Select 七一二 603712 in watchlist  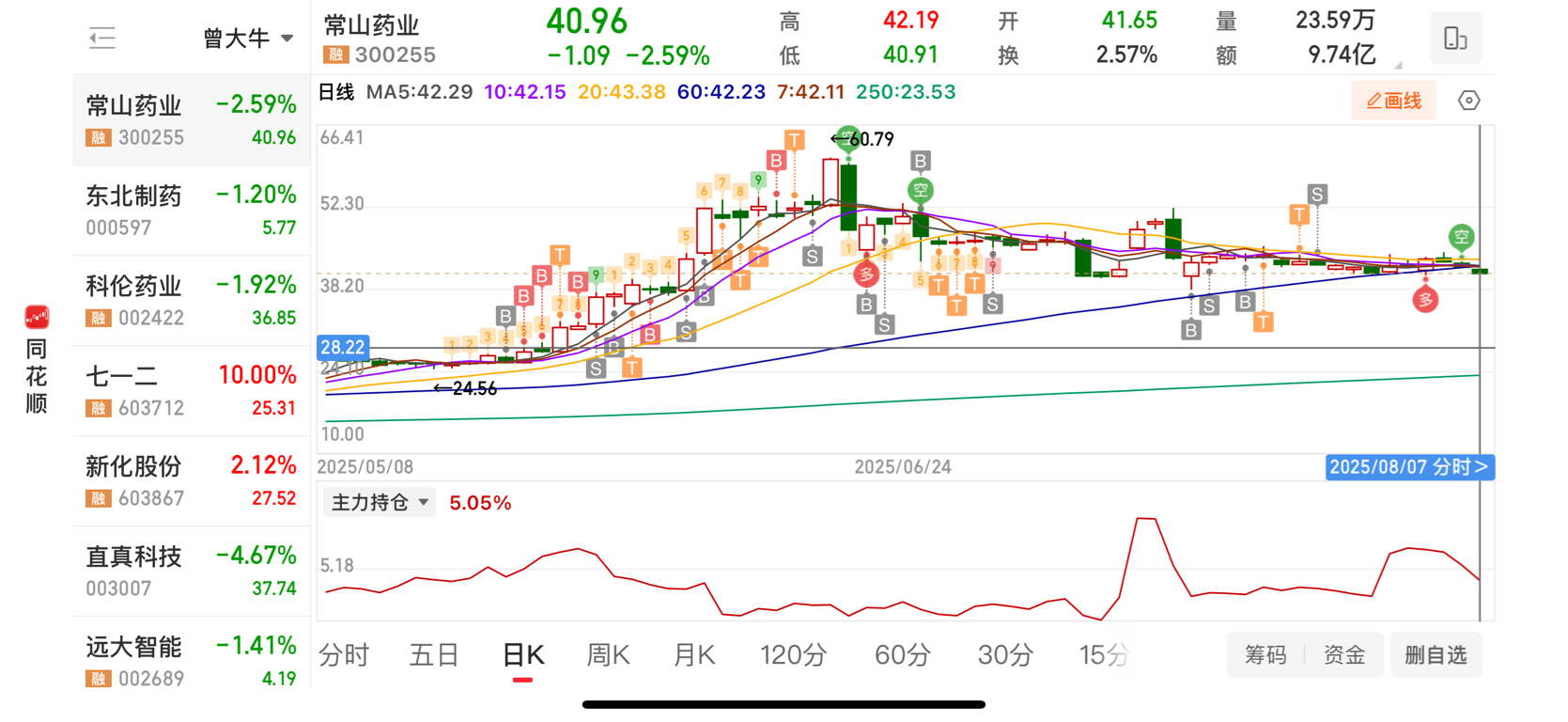(x=191, y=391)
